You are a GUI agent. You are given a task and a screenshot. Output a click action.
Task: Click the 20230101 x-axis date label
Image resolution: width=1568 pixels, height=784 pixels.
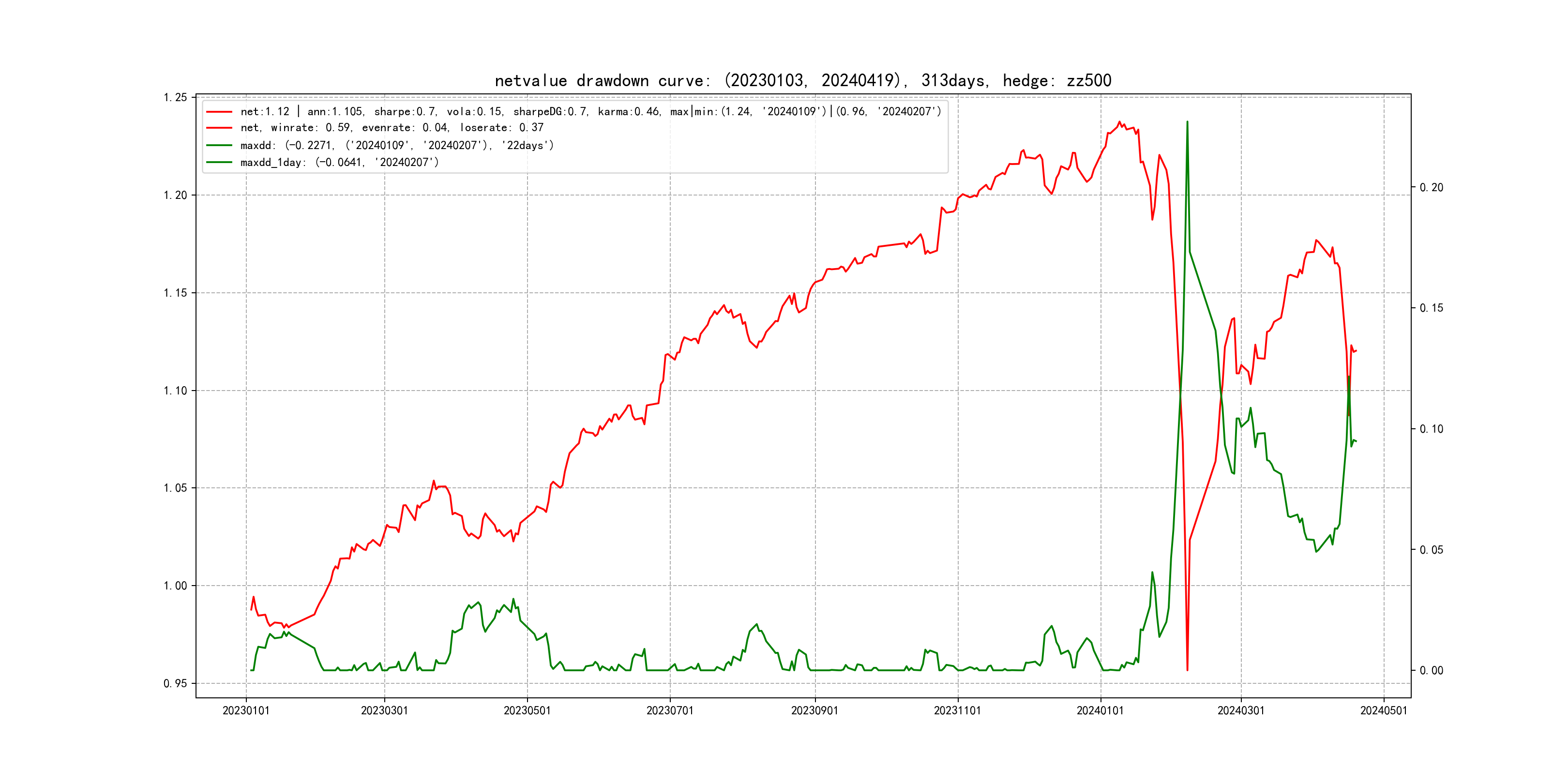click(x=246, y=710)
